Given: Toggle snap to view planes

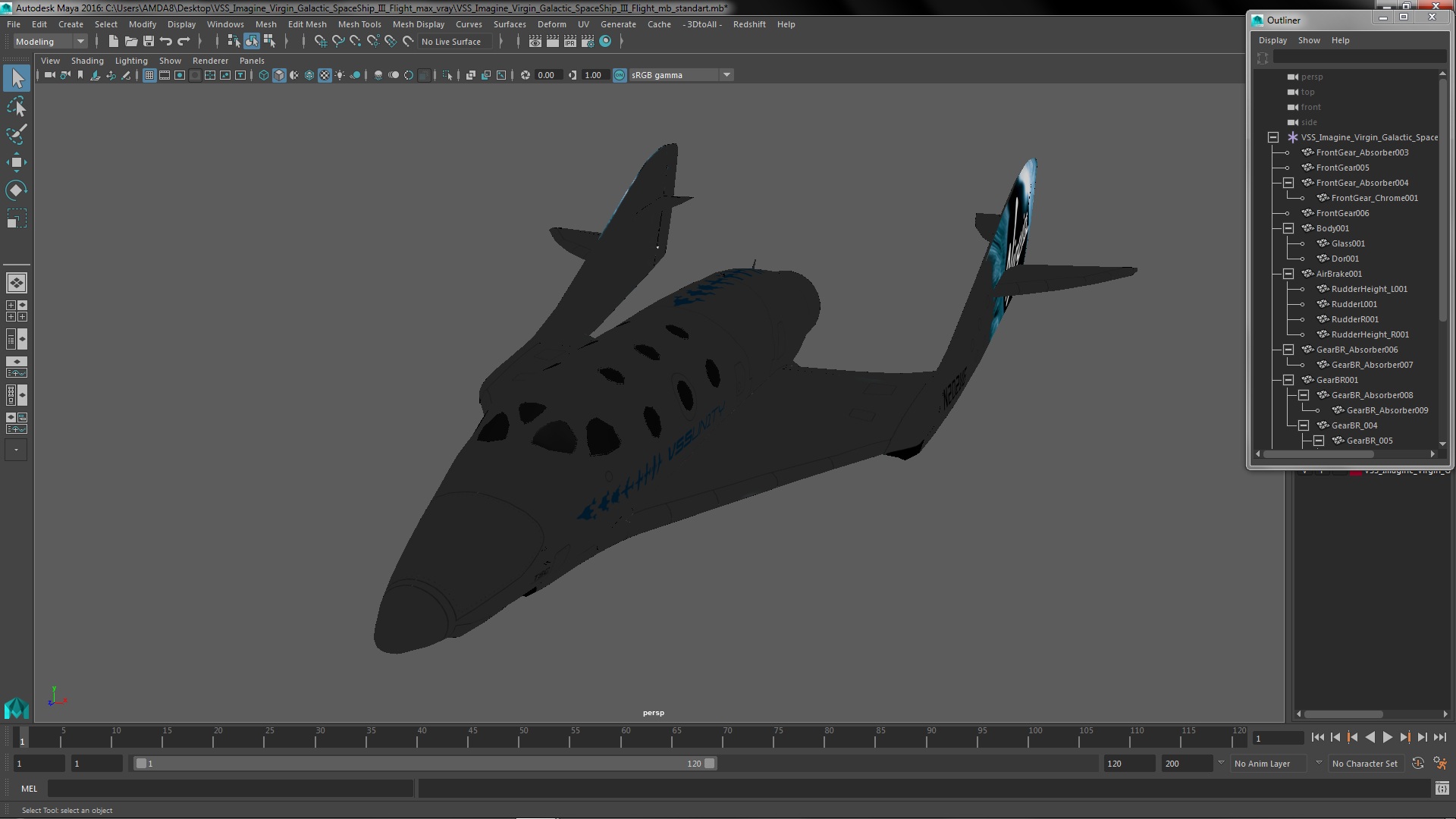Looking at the screenshot, I should 391,42.
